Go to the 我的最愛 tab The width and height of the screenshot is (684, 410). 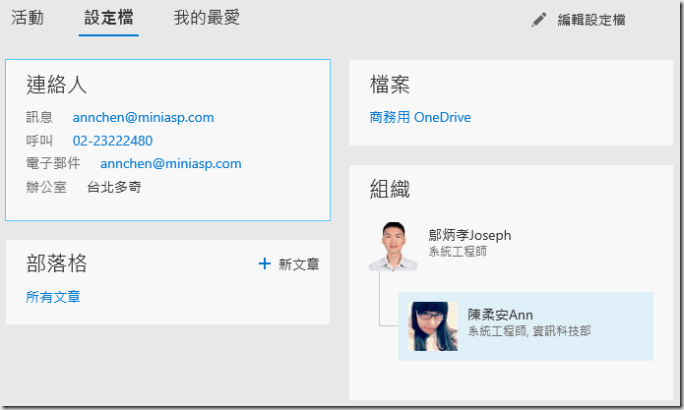[x=206, y=18]
